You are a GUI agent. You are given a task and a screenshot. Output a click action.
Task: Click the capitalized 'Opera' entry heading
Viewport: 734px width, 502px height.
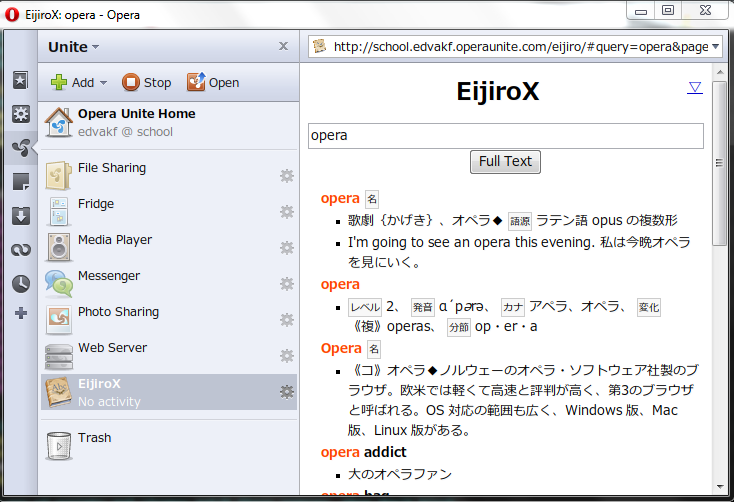pos(341,348)
